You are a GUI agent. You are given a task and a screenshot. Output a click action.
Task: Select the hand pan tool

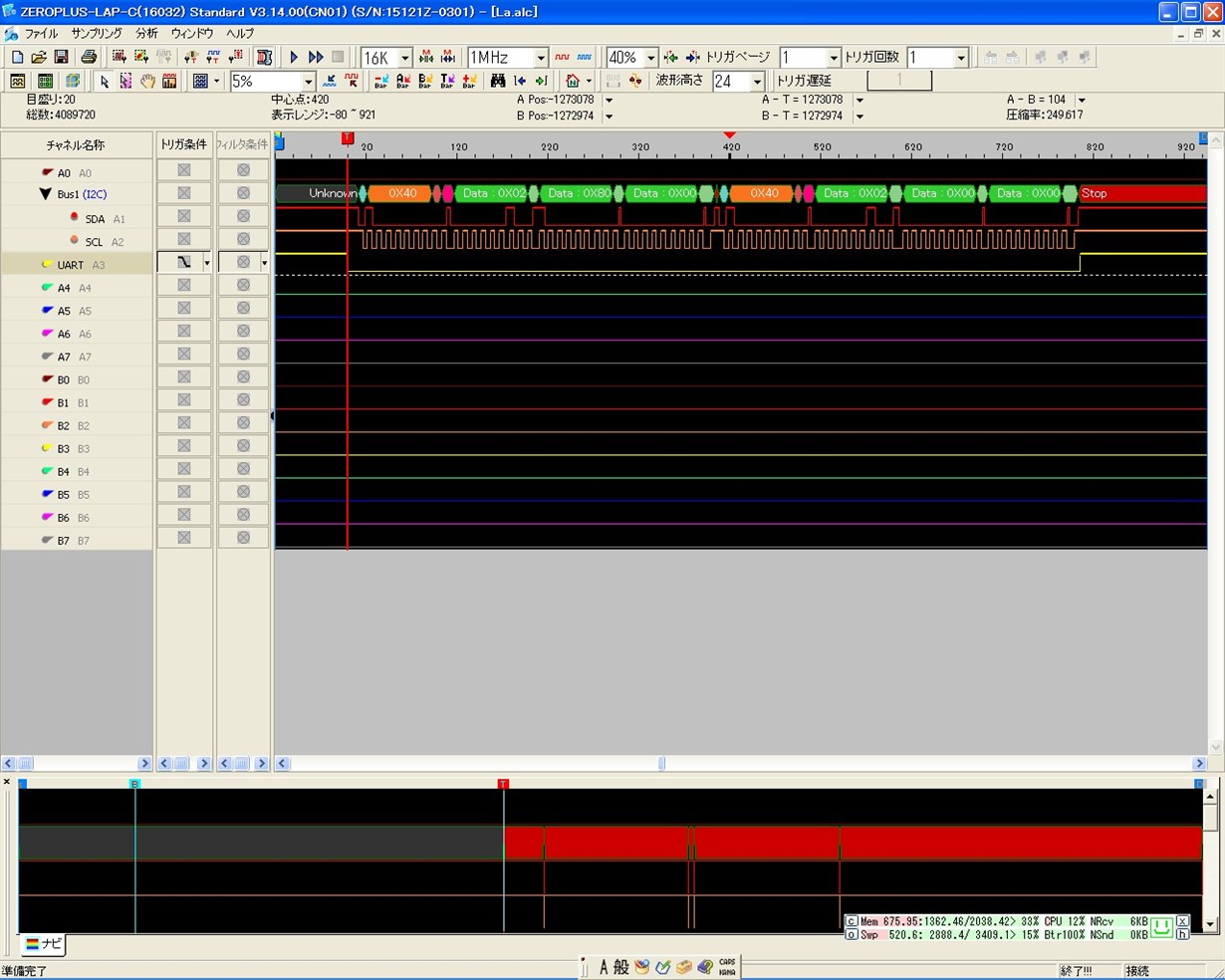click(147, 81)
